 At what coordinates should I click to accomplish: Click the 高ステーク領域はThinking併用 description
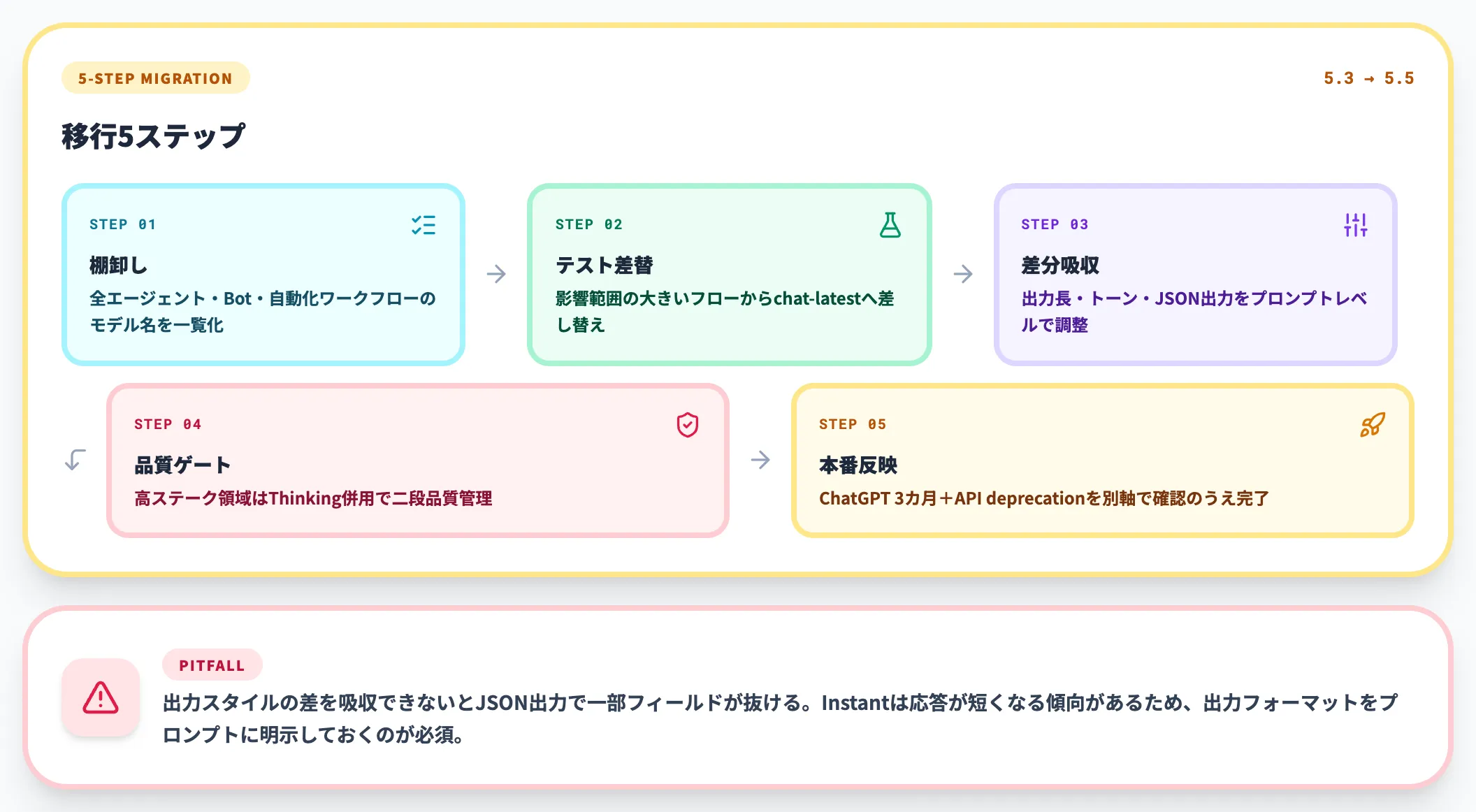point(313,498)
